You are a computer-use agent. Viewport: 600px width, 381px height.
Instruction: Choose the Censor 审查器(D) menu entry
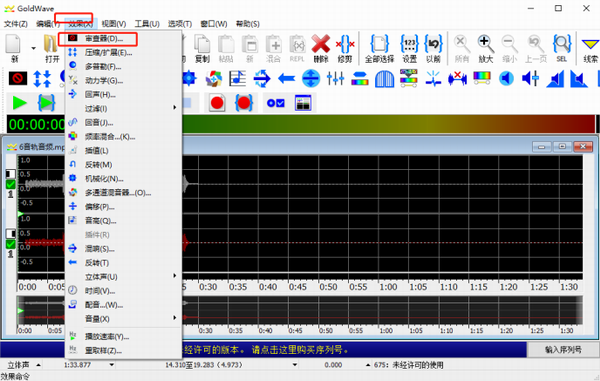pyautogui.click(x=123, y=39)
